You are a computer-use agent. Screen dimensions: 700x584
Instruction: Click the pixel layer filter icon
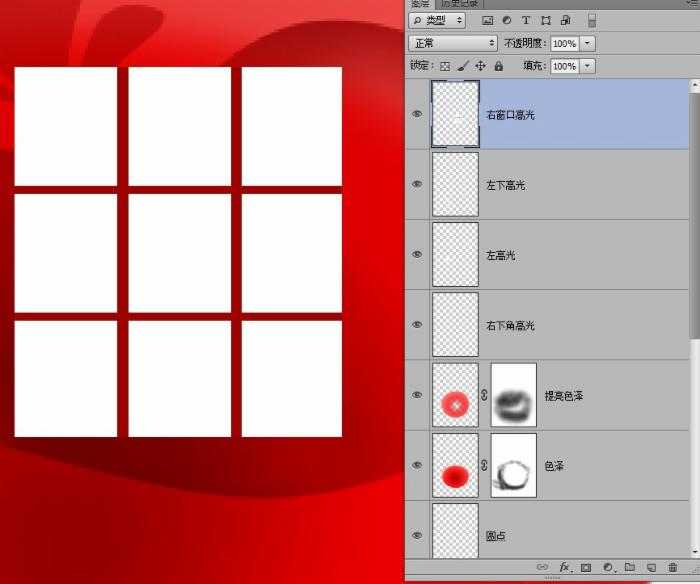[x=488, y=20]
